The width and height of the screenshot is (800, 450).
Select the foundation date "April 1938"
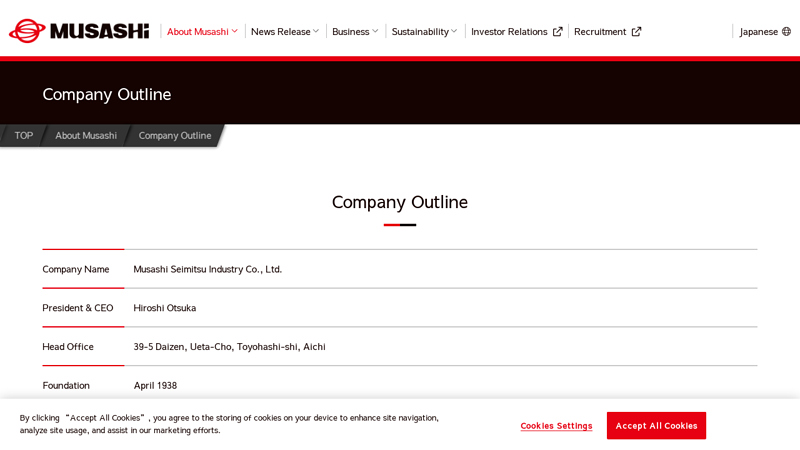coord(155,386)
